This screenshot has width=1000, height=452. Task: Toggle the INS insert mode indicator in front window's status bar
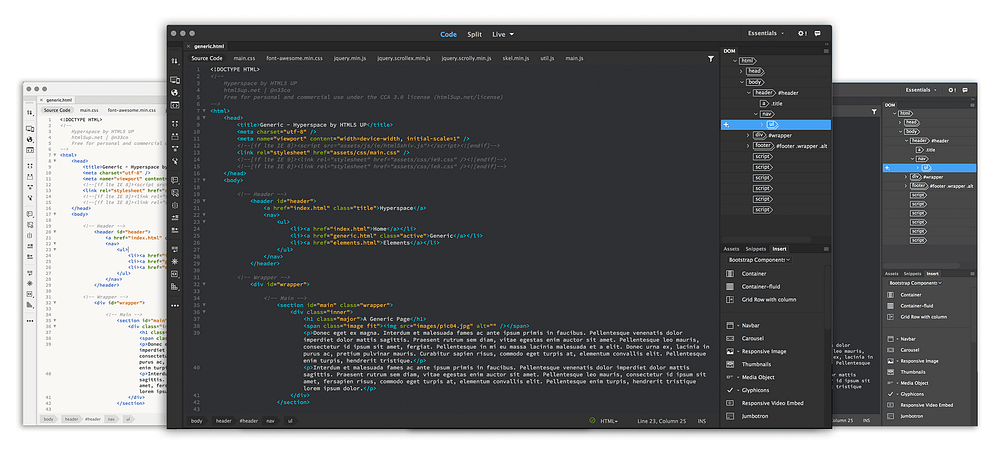click(x=702, y=421)
